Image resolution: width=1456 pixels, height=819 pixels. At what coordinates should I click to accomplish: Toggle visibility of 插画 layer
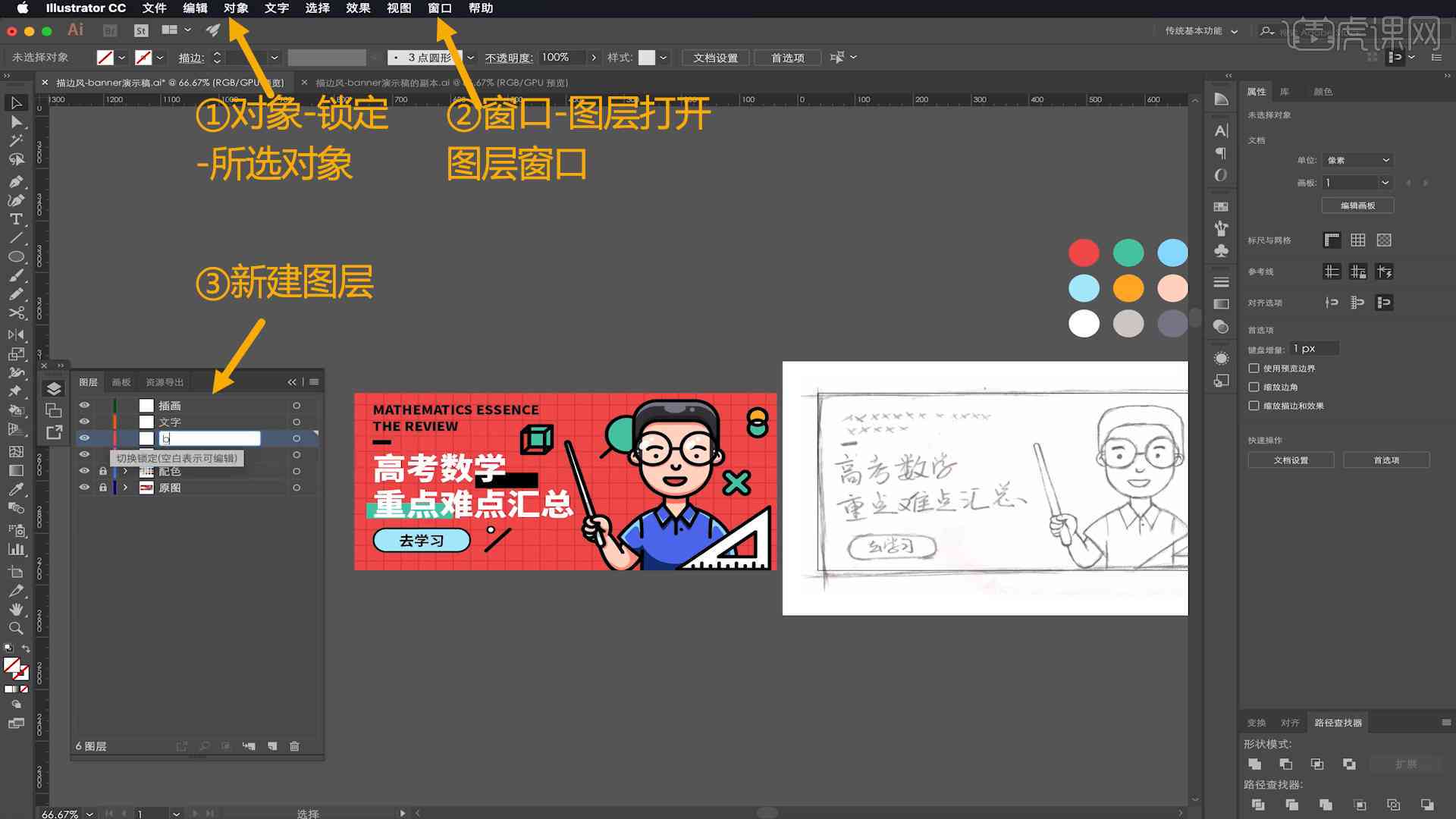coord(85,405)
